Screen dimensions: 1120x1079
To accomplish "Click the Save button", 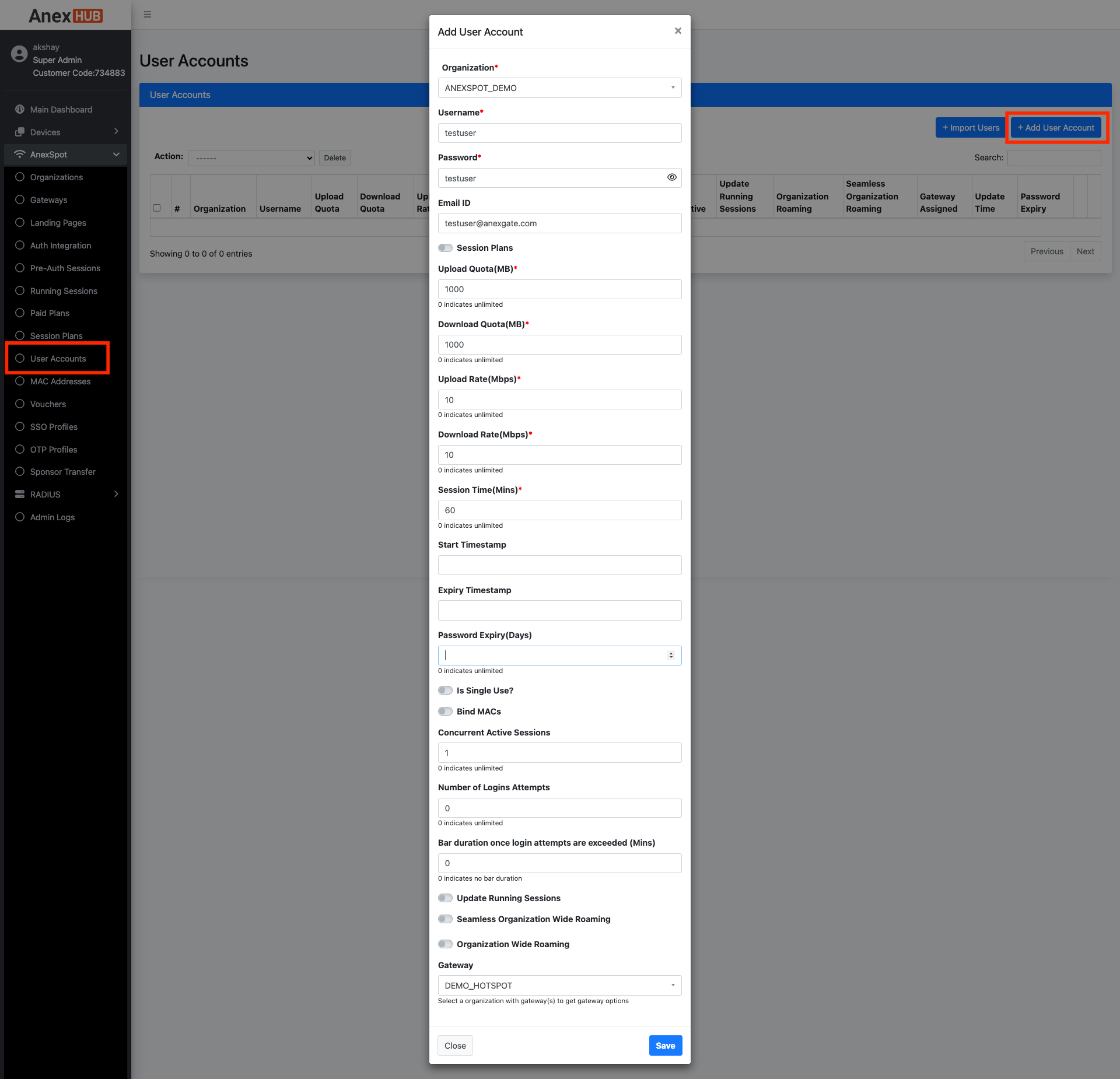I will tap(665, 1046).
